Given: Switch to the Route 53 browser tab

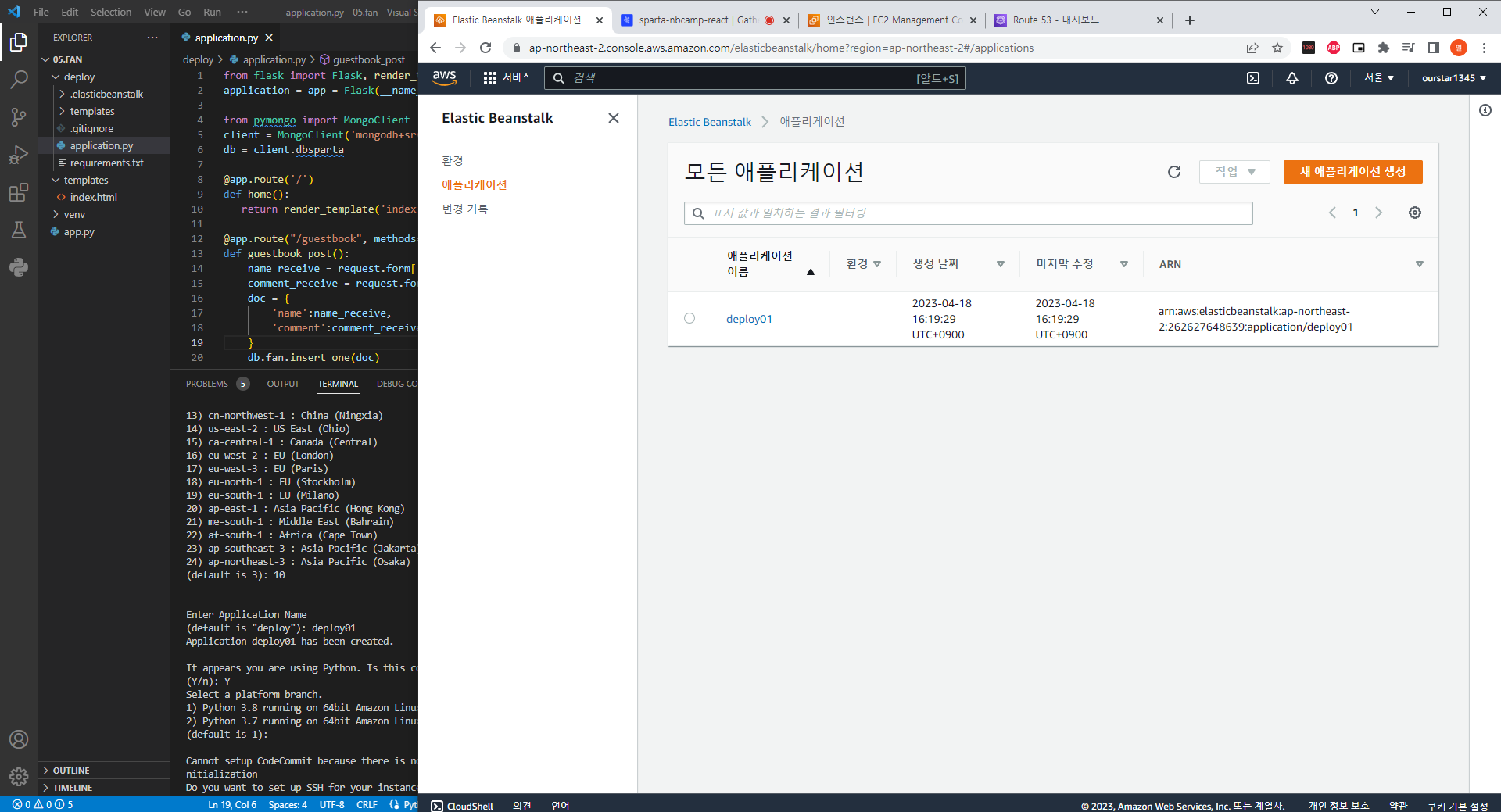Looking at the screenshot, I should tap(1079, 20).
